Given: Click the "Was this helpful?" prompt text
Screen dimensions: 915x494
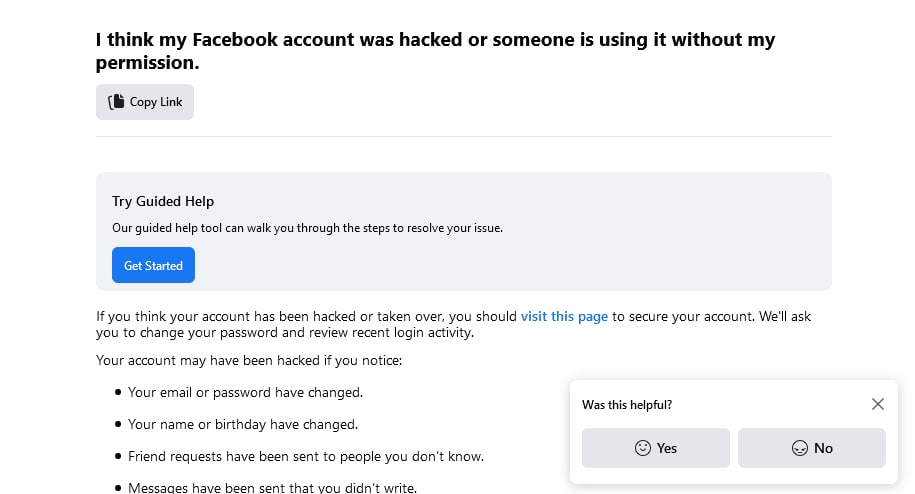Looking at the screenshot, I should [627, 405].
